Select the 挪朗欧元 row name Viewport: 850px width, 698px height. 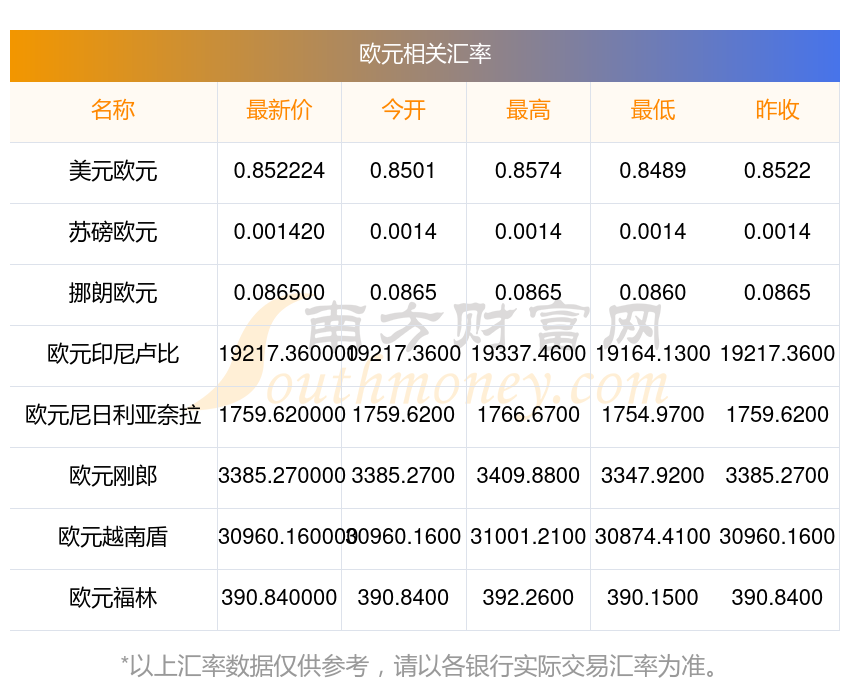tap(113, 293)
